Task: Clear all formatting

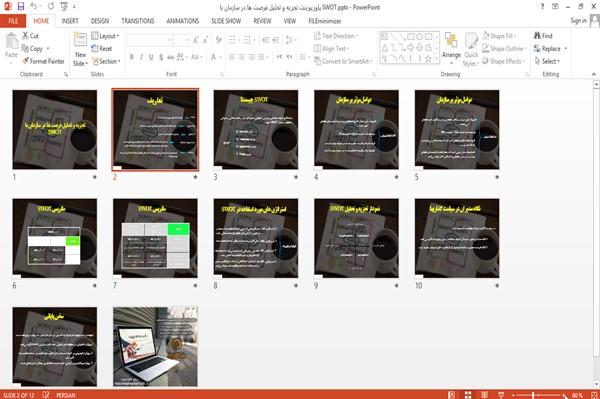Action: [218, 40]
